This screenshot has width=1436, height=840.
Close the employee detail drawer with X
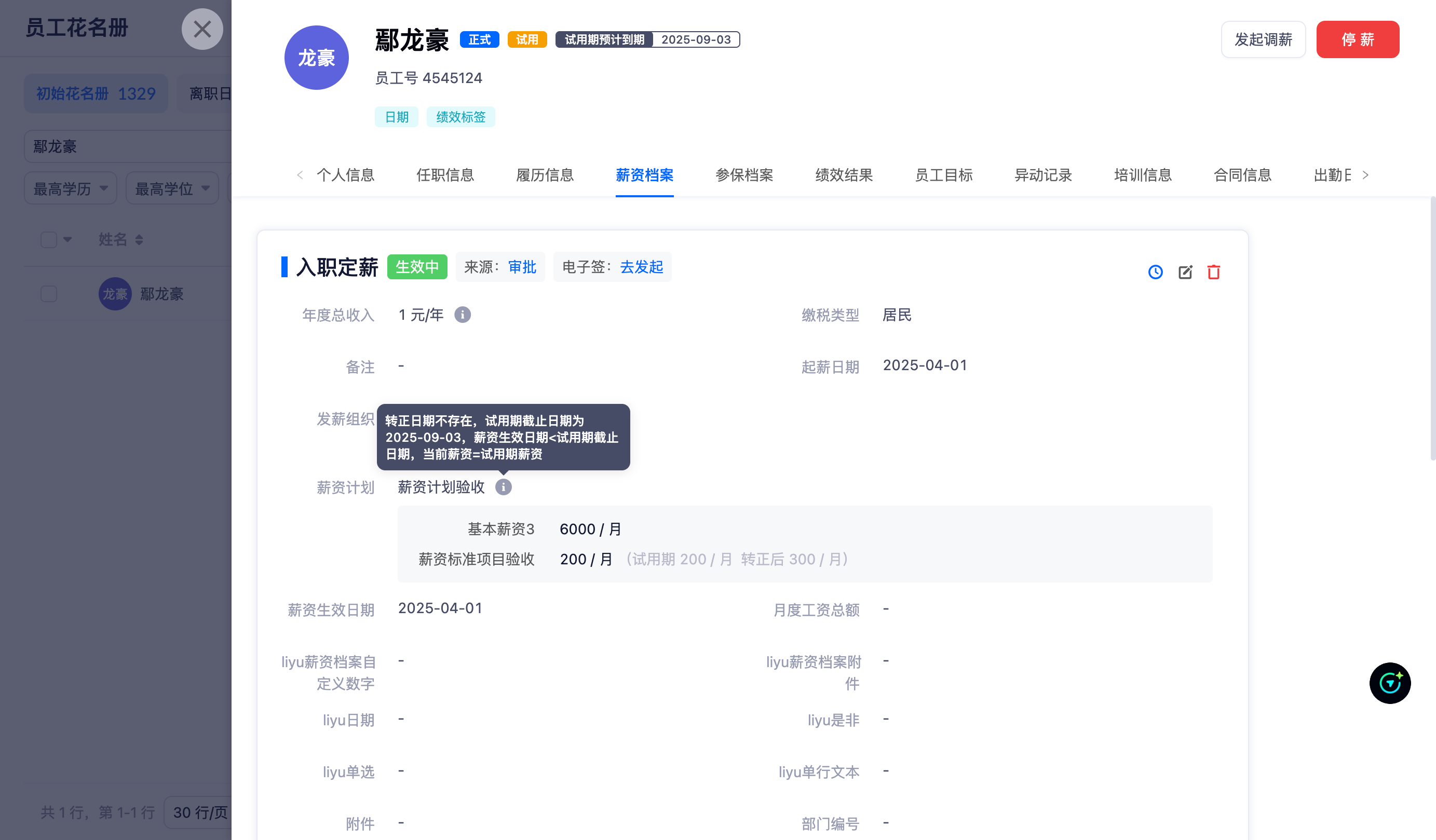(202, 29)
